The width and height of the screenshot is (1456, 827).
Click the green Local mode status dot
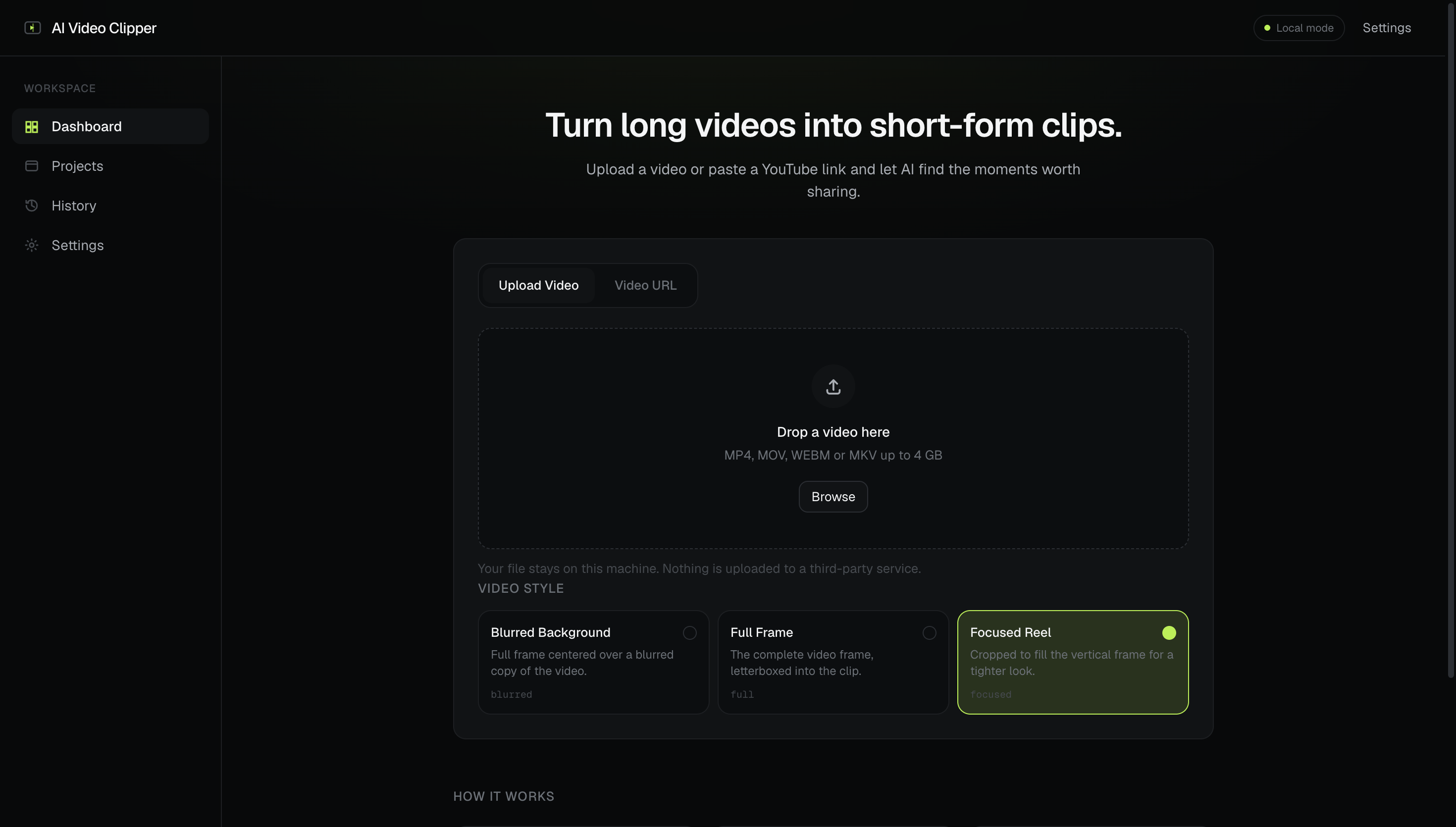[1267, 28]
